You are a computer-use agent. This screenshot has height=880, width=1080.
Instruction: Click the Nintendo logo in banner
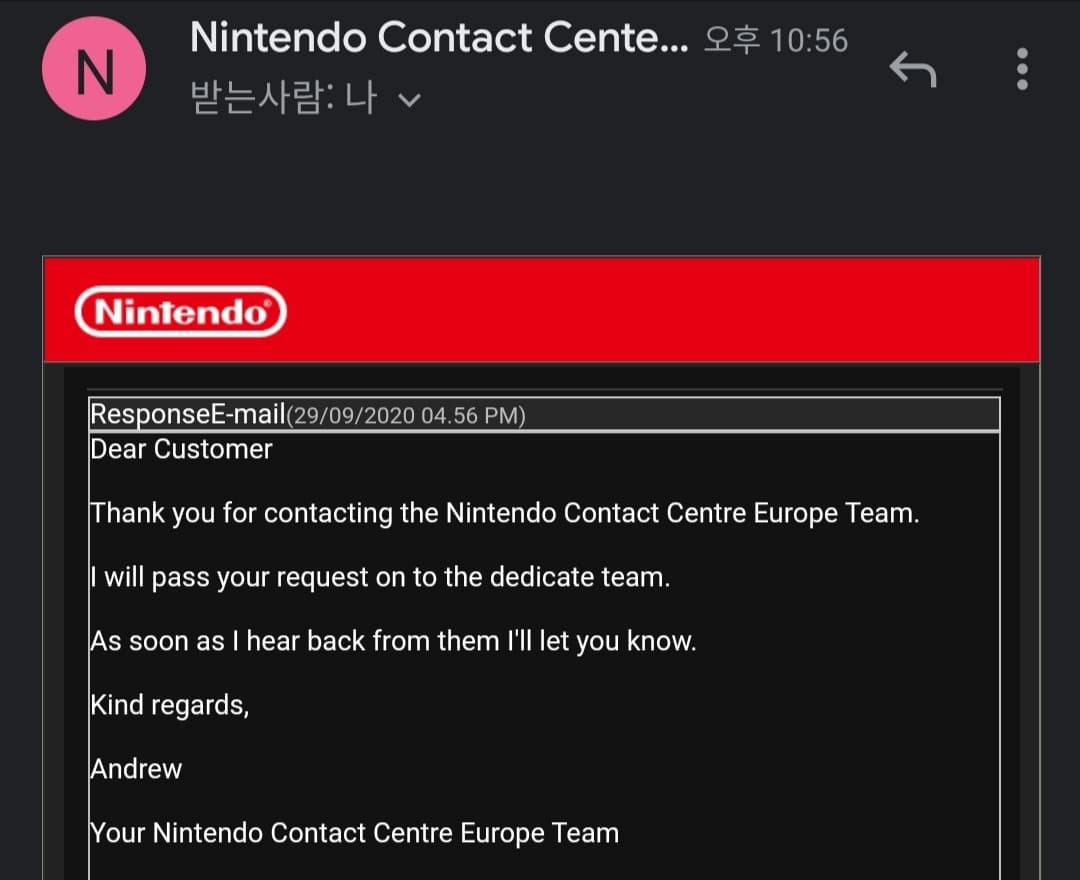[x=181, y=312]
